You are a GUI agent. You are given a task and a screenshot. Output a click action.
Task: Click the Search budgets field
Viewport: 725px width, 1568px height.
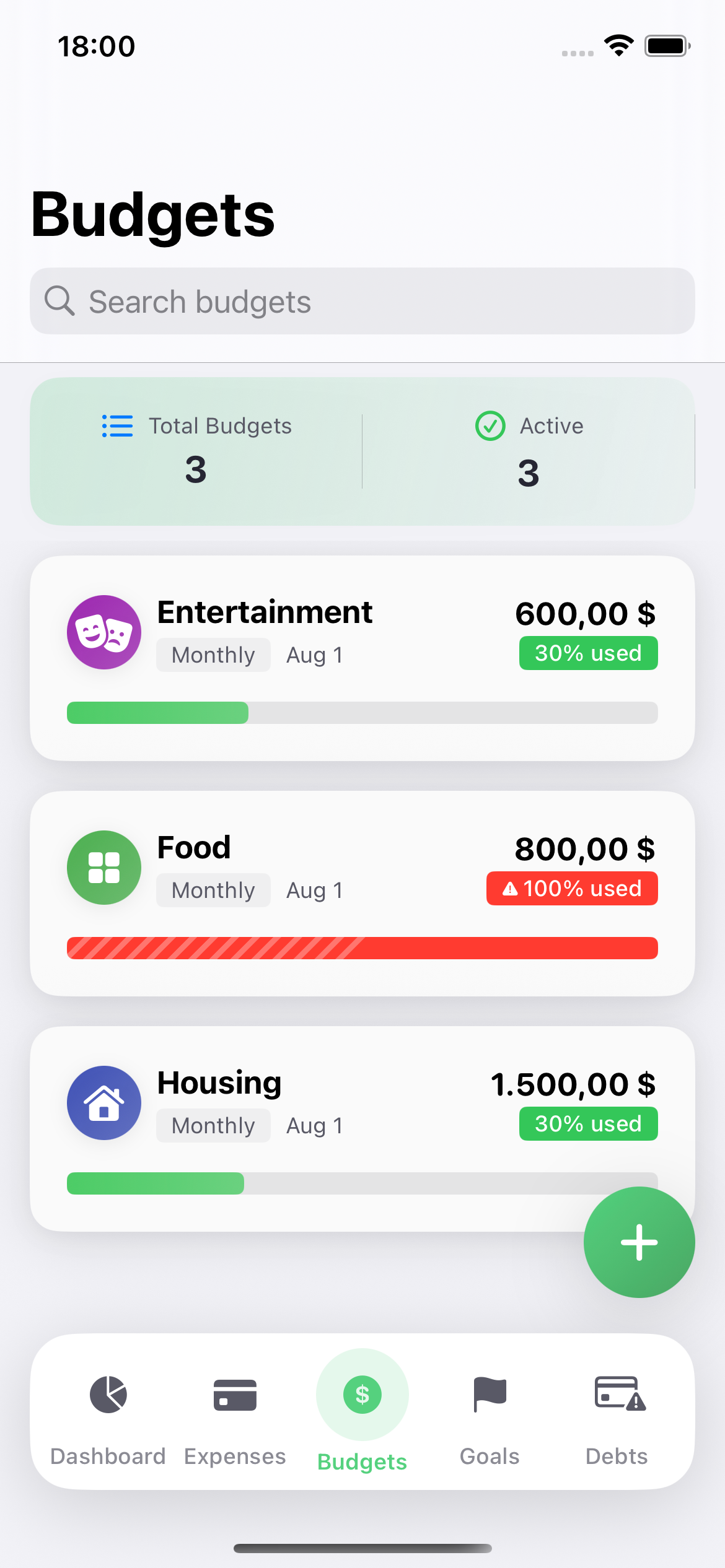372,302
